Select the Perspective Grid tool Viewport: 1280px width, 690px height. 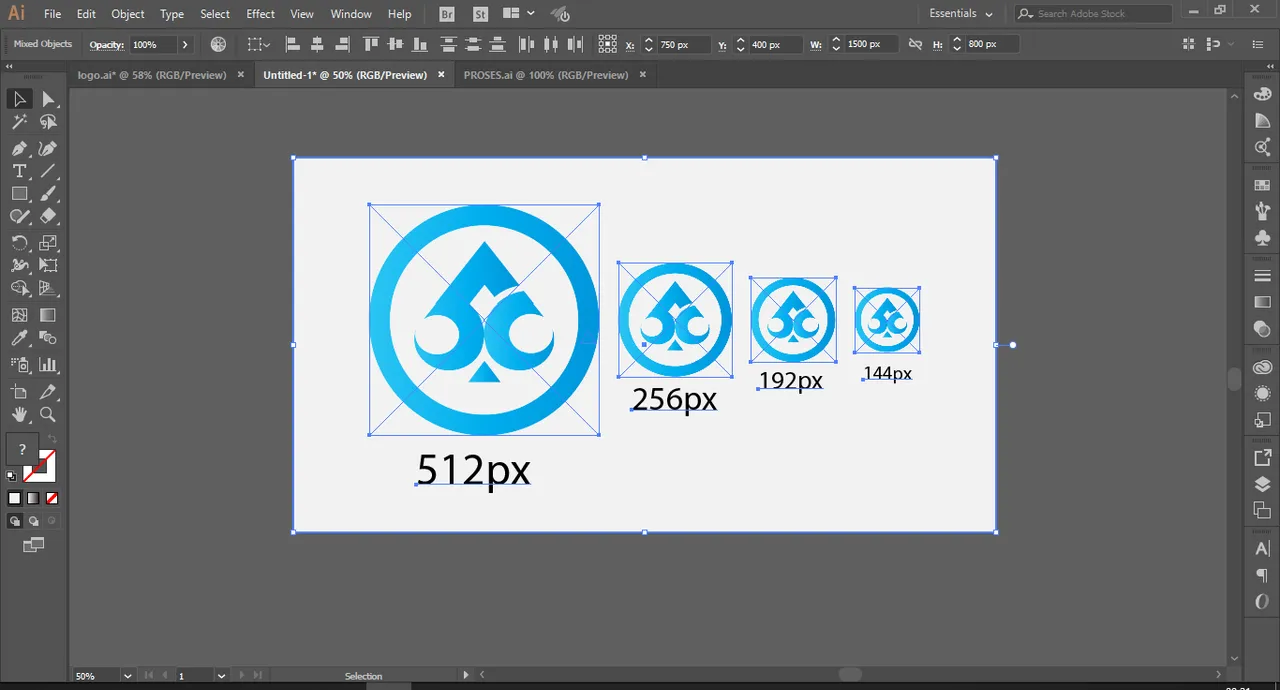point(48,289)
